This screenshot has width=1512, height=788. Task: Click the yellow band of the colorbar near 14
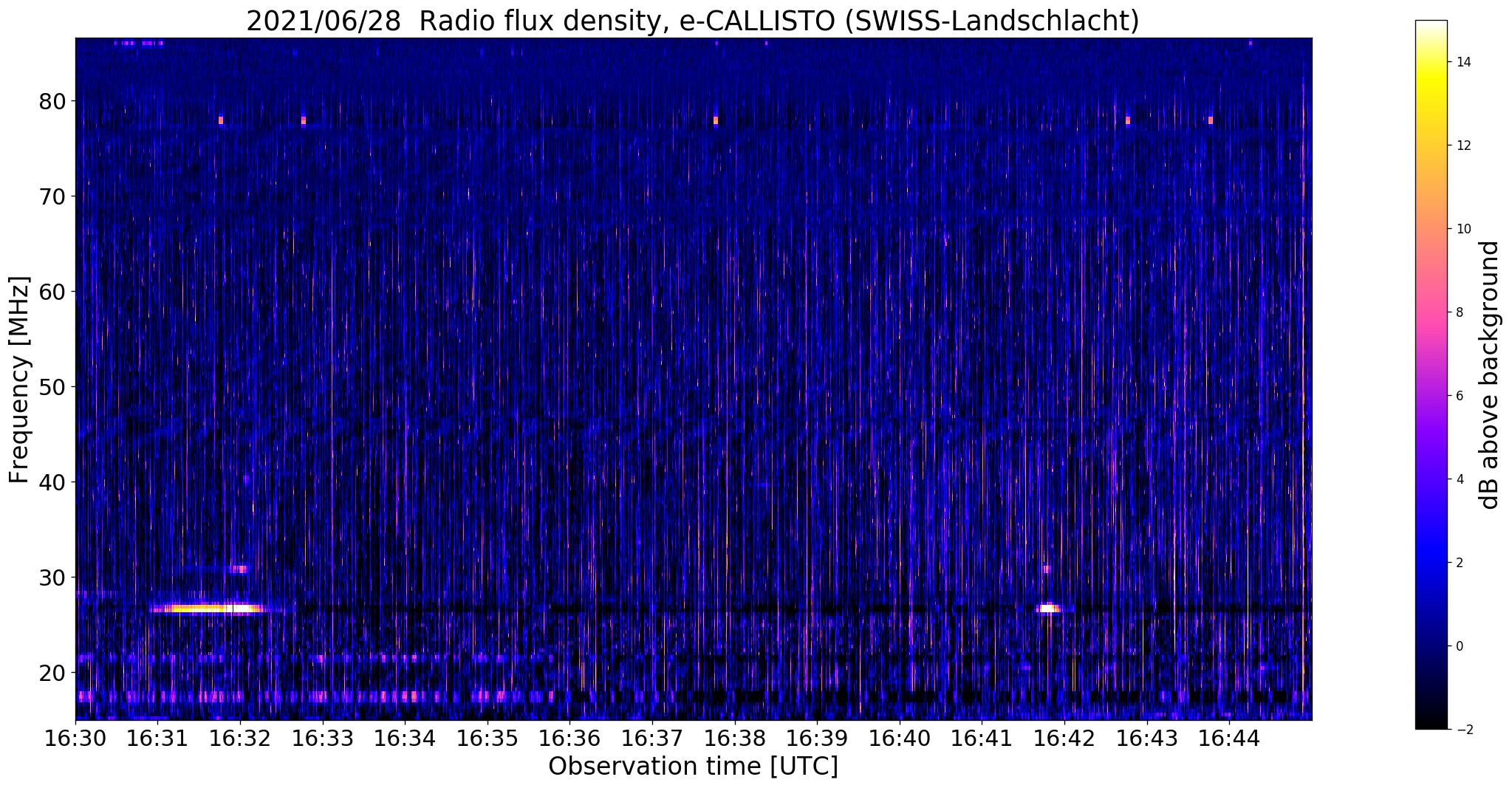[1431, 74]
